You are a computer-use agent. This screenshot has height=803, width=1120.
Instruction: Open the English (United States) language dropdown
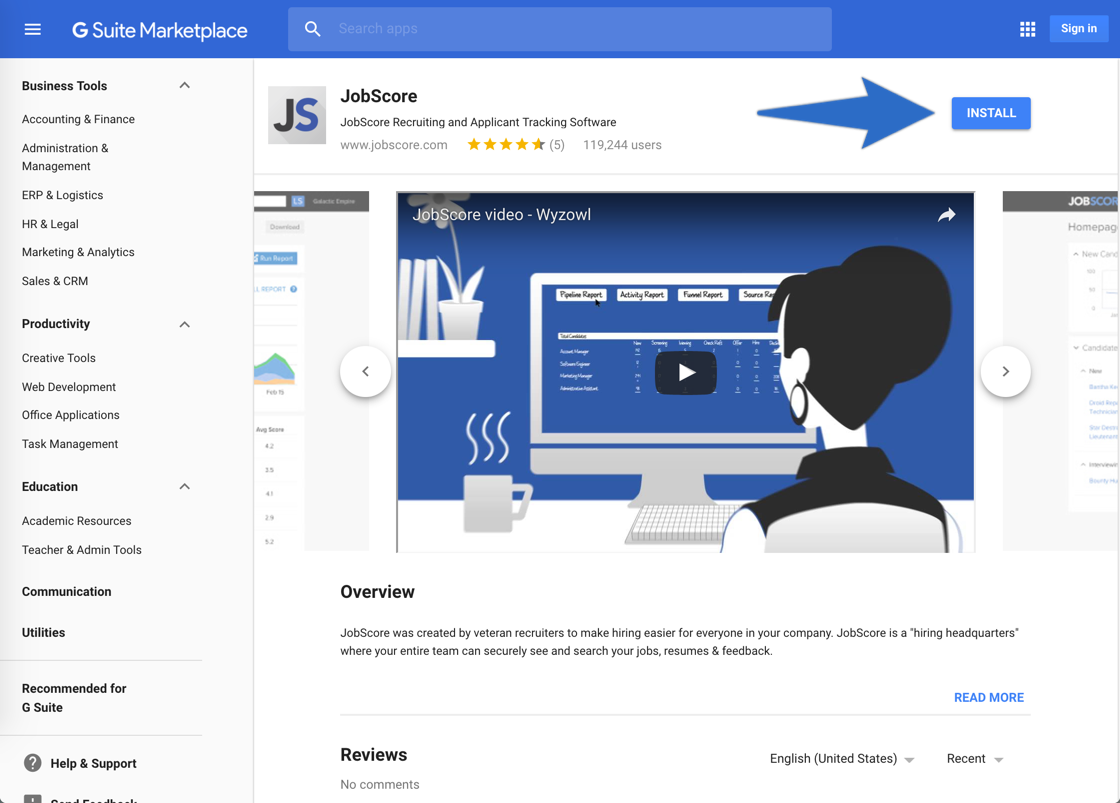[x=841, y=759]
